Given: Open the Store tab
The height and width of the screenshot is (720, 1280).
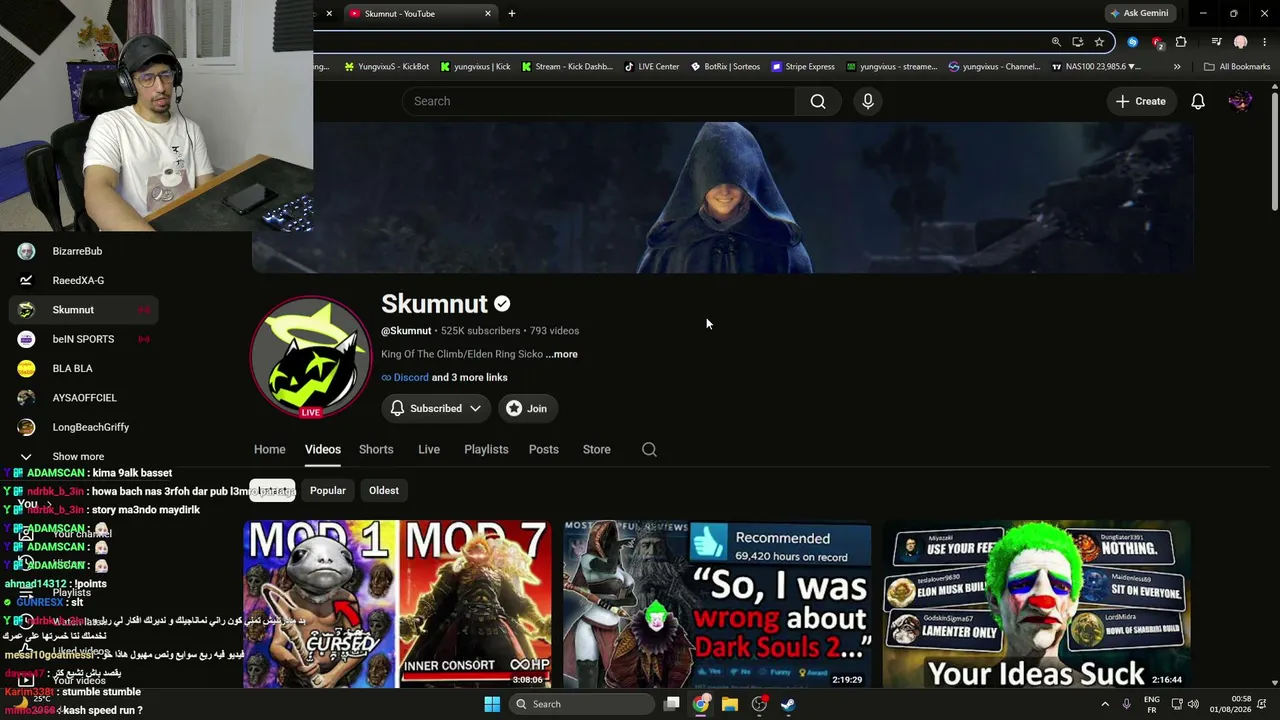Looking at the screenshot, I should [x=597, y=450].
